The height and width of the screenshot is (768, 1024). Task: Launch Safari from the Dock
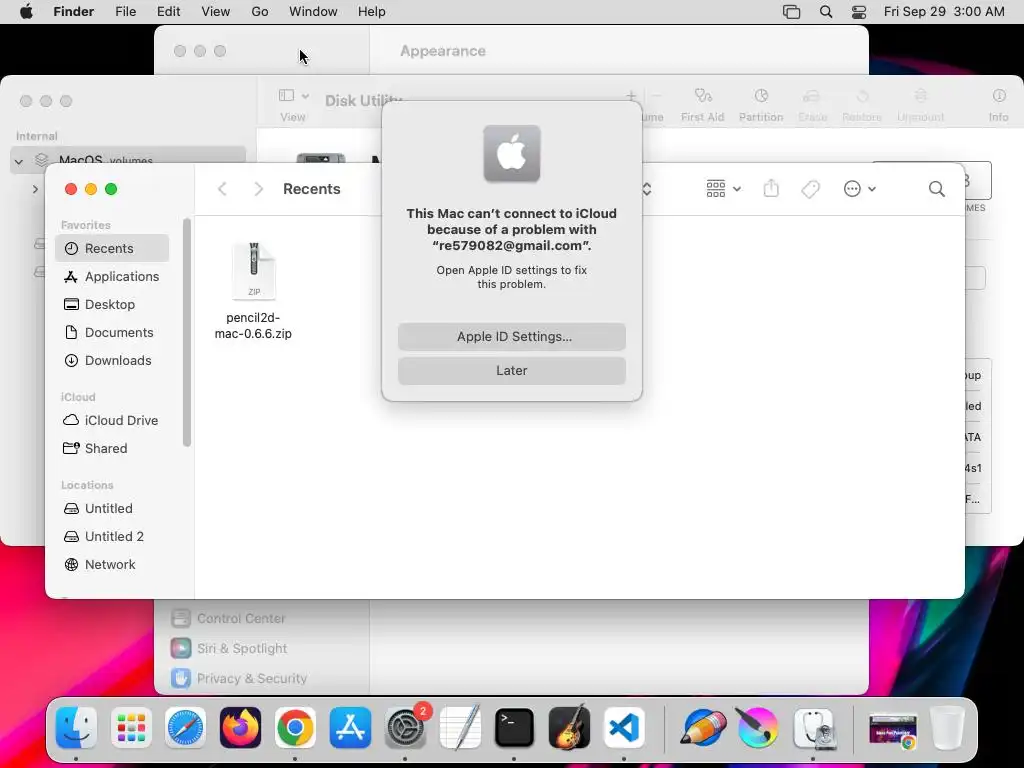click(x=185, y=728)
